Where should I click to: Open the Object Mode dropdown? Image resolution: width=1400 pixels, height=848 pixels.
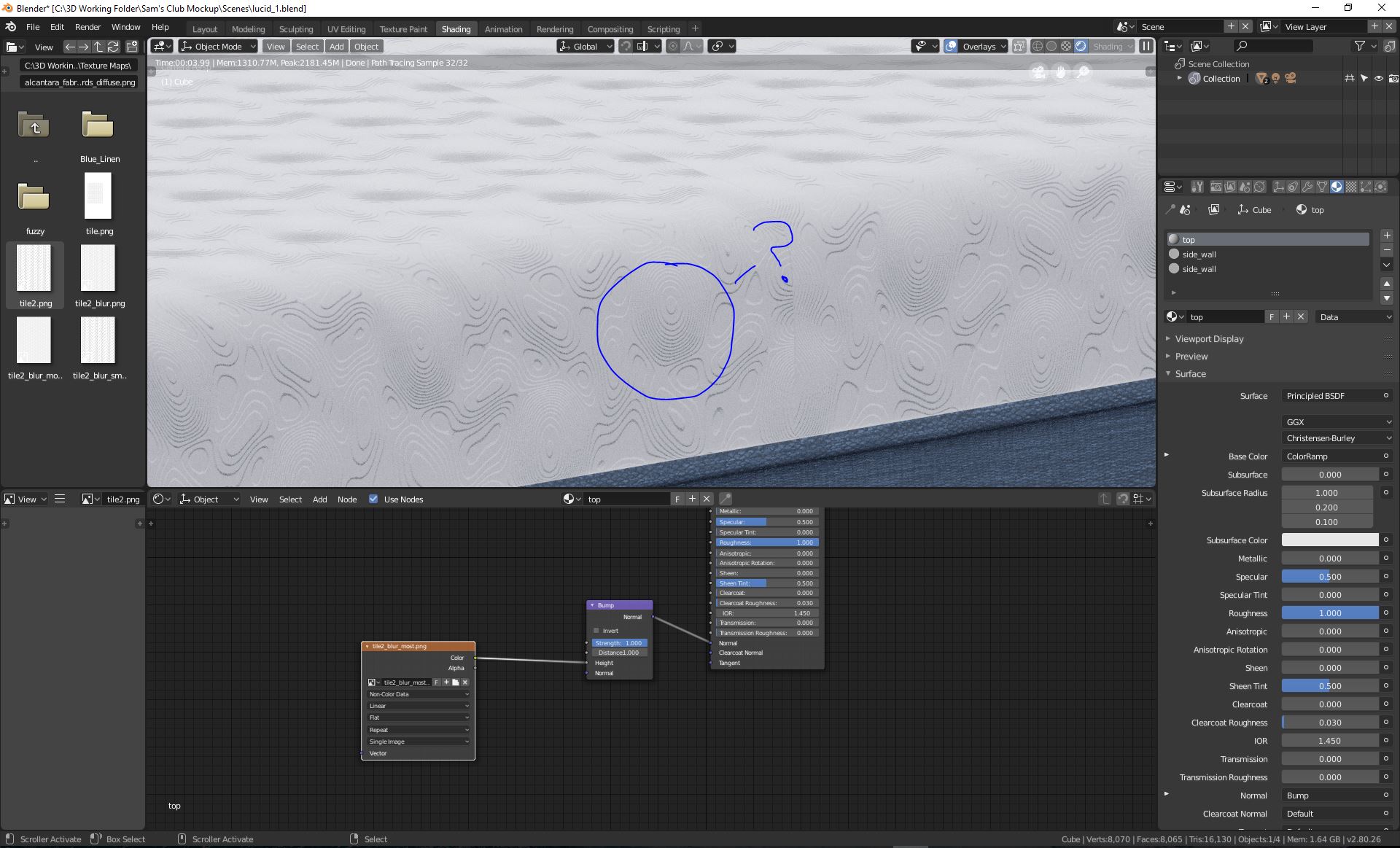click(215, 46)
